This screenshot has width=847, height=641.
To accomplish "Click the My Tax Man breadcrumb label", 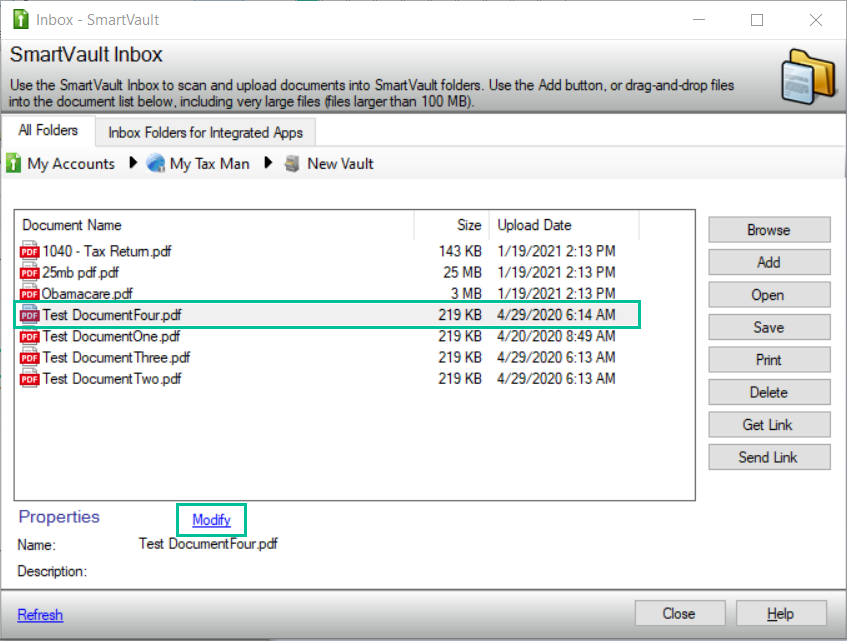I will (x=210, y=164).
